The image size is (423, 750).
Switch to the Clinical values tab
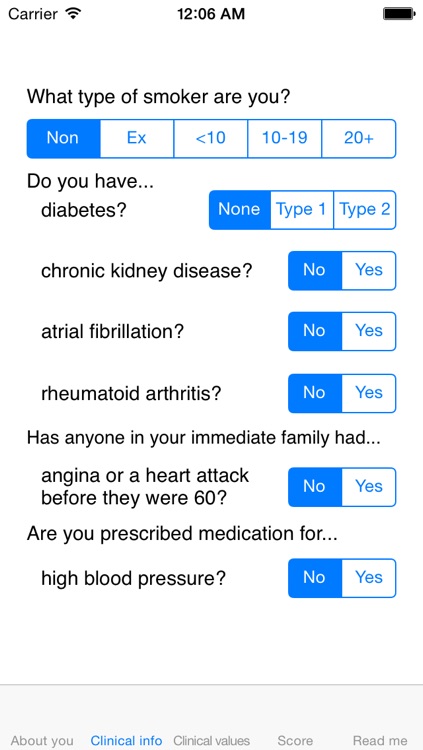point(212,741)
